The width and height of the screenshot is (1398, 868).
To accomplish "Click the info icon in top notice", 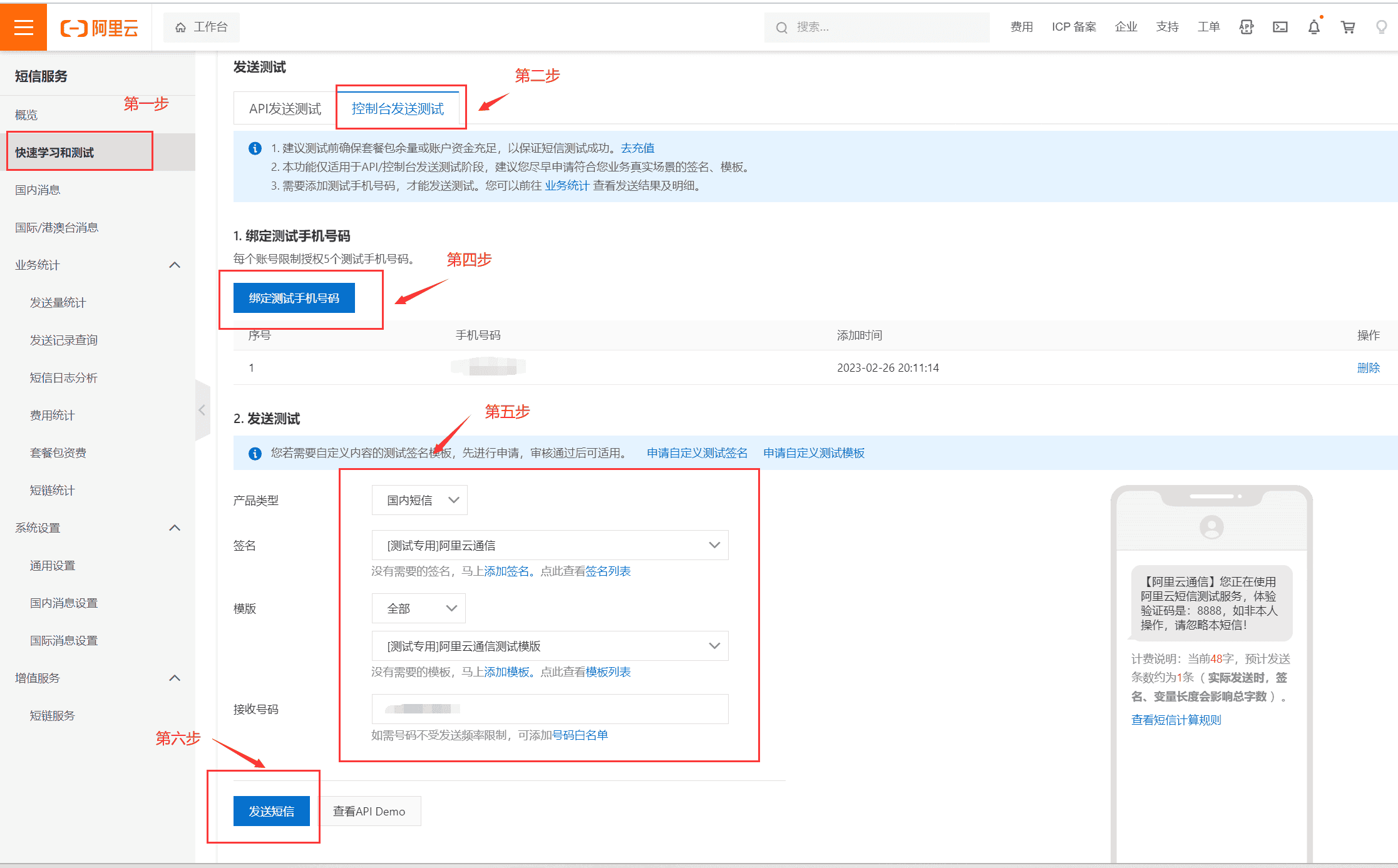I will [x=255, y=148].
